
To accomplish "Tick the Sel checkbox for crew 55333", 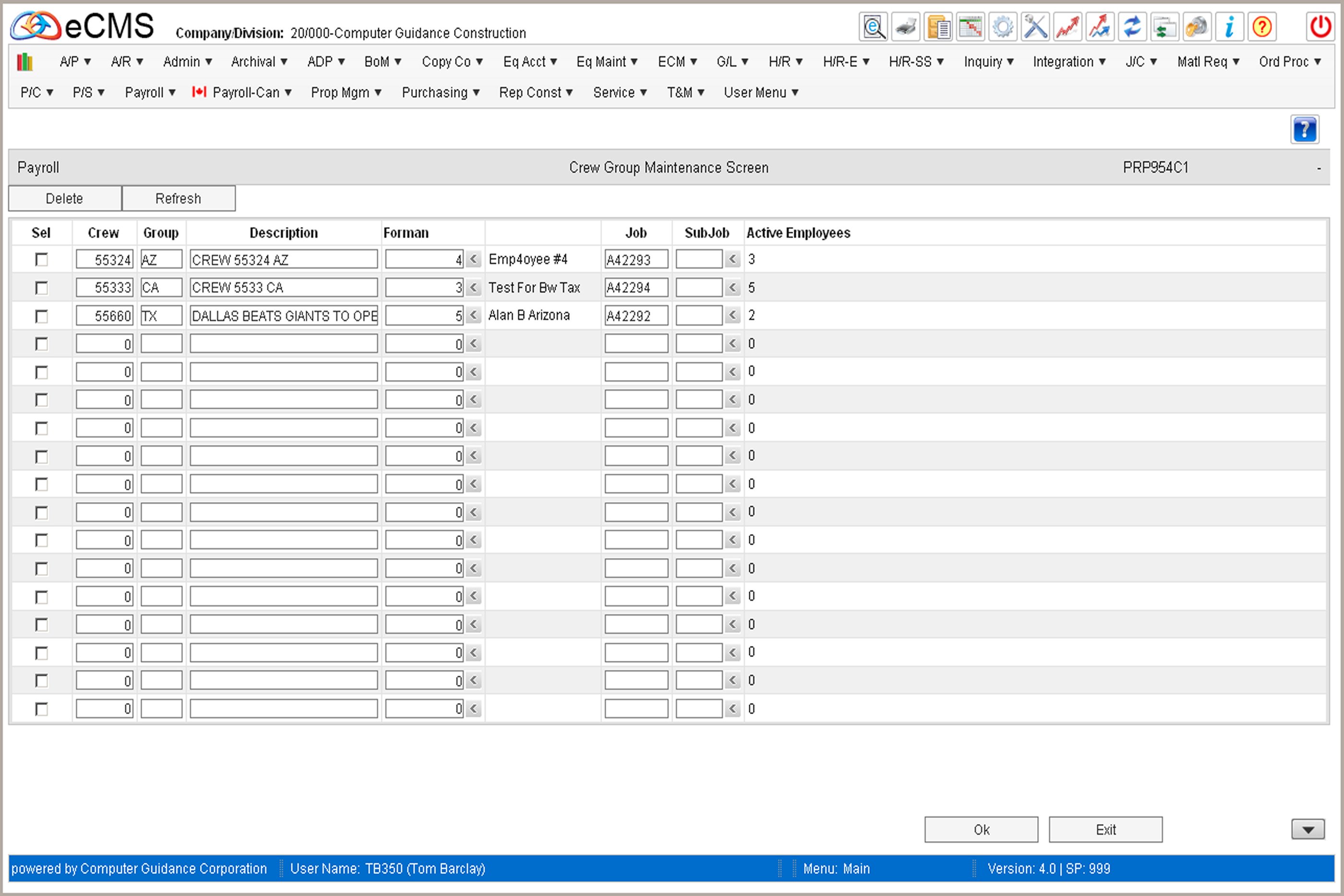I will (41, 287).
